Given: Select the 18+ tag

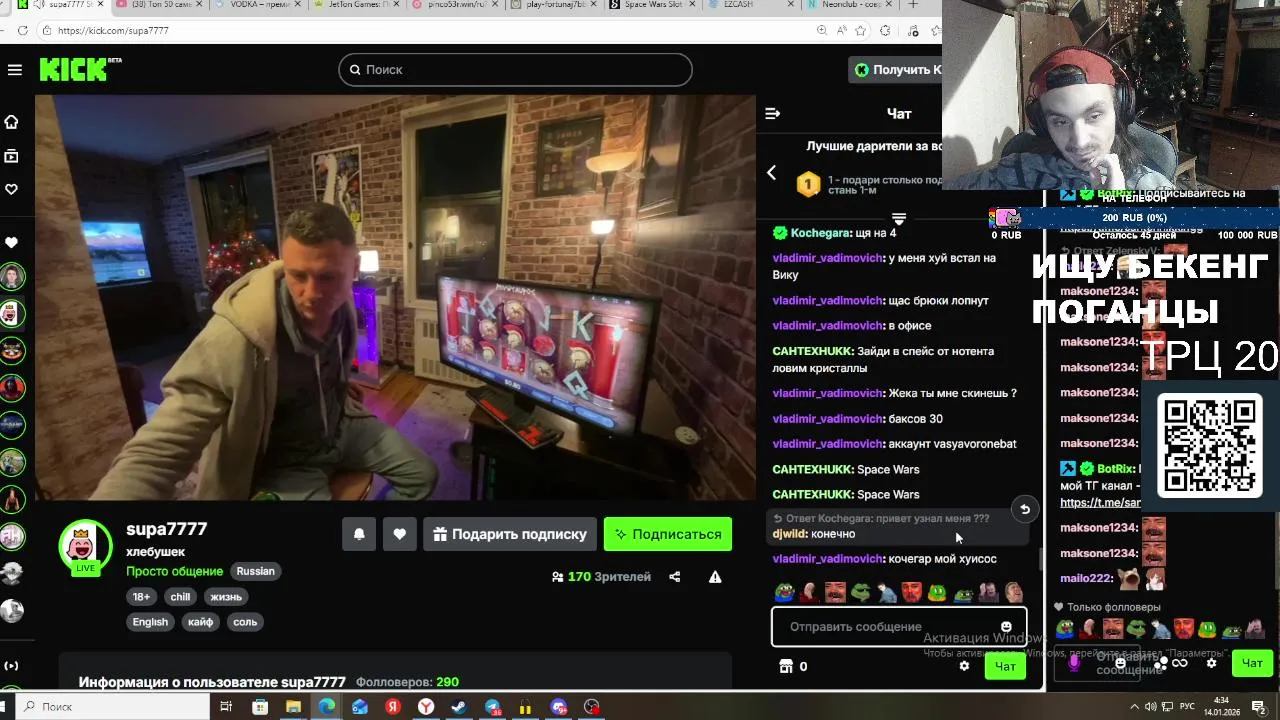Looking at the screenshot, I should click(141, 597).
